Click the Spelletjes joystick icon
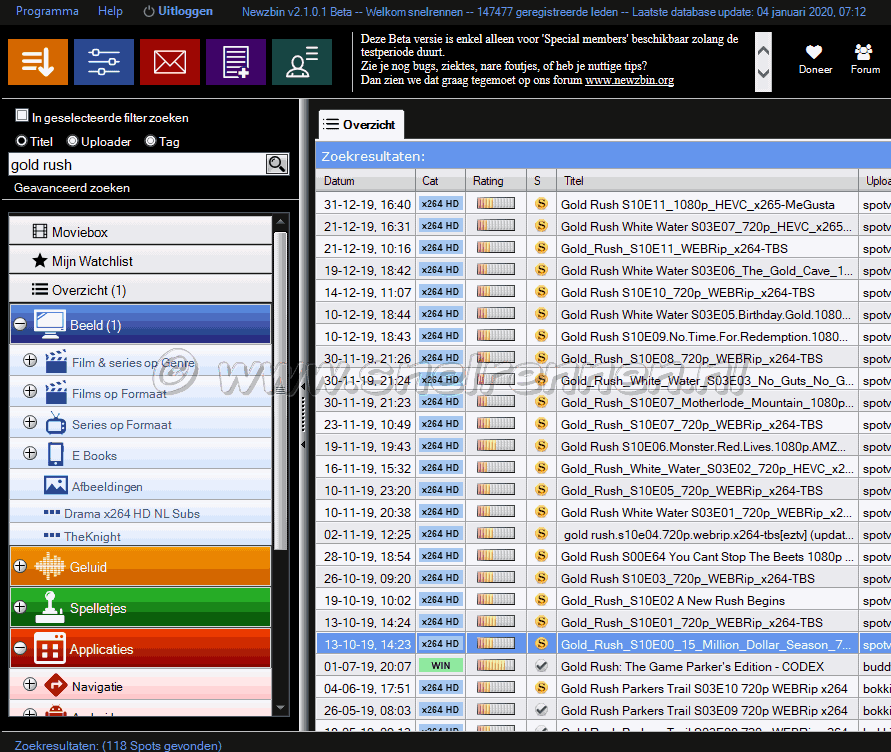Image resolution: width=891 pixels, height=752 pixels. click(50, 607)
